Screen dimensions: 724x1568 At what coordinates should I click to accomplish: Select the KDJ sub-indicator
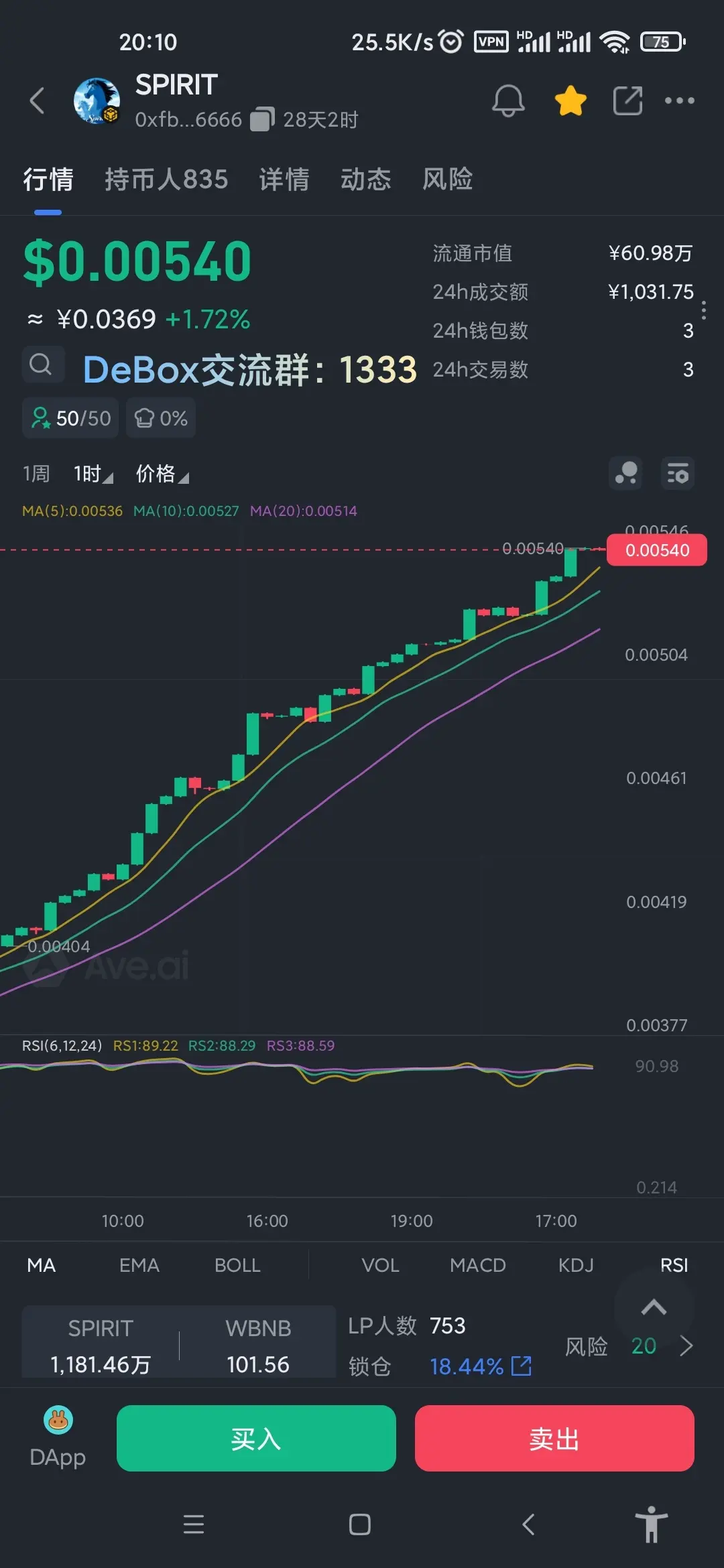[x=576, y=1265]
